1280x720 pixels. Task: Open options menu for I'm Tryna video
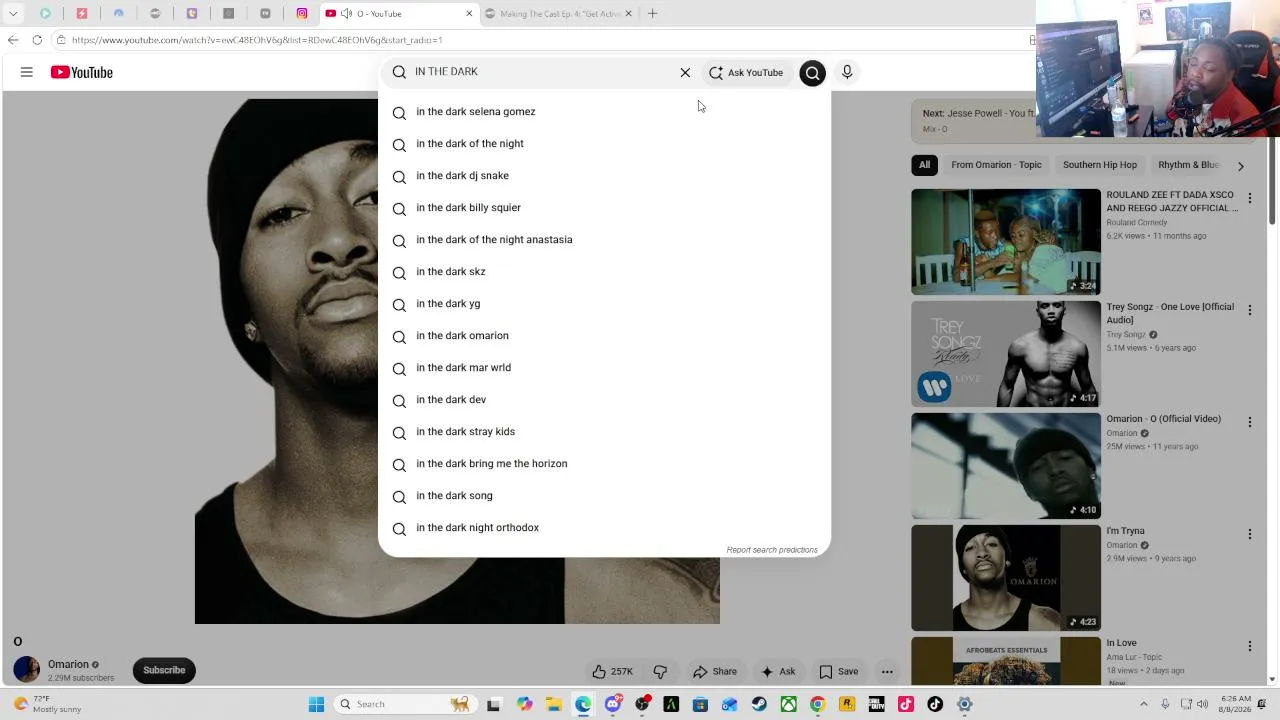(x=1249, y=534)
